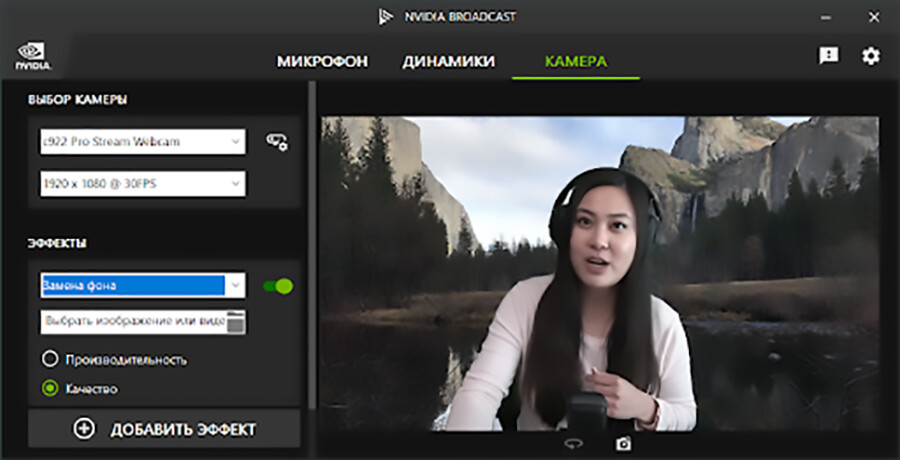Toggle the Замена фона effect switch

click(x=278, y=286)
